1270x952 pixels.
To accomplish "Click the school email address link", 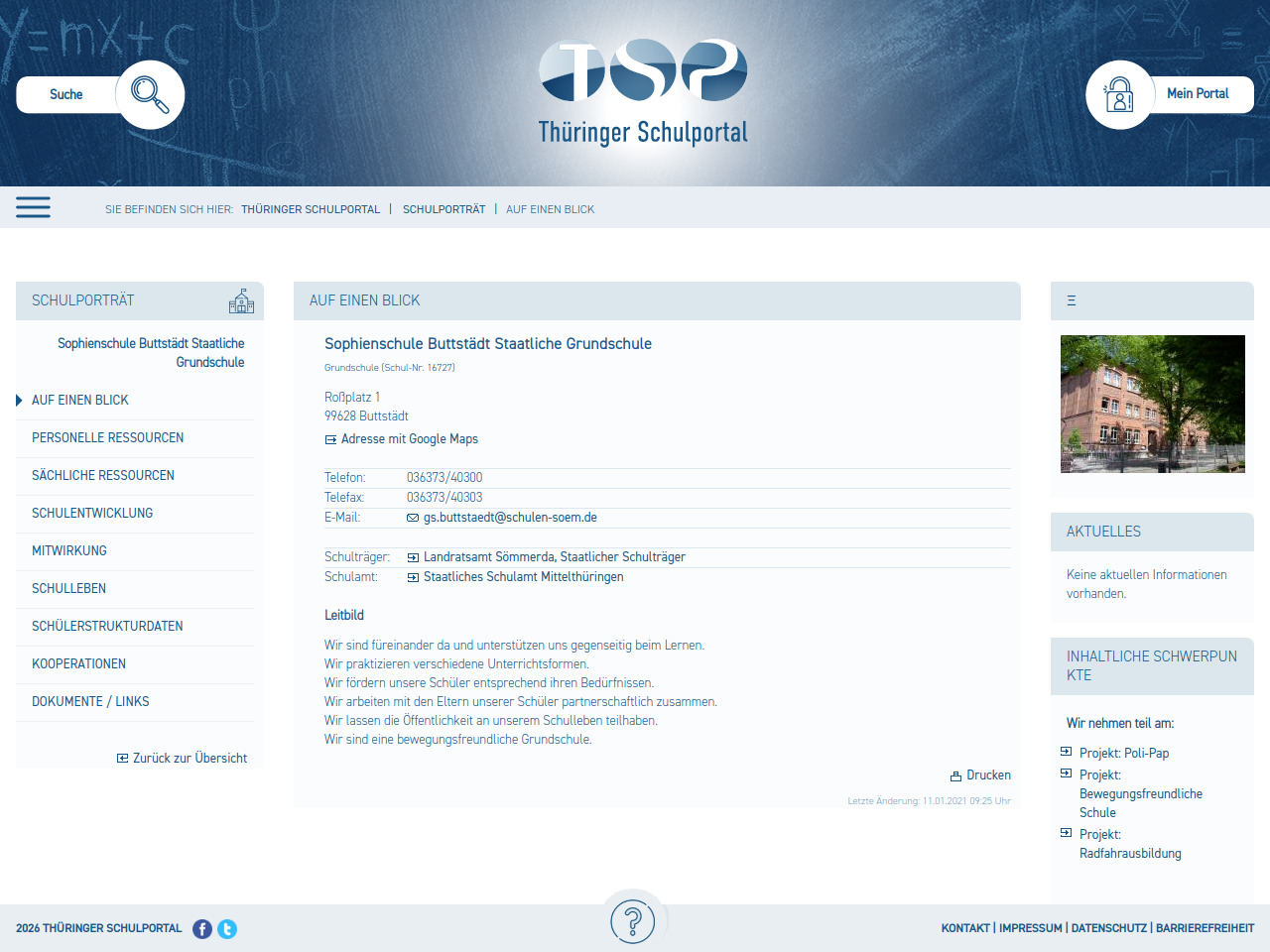I will (x=510, y=518).
